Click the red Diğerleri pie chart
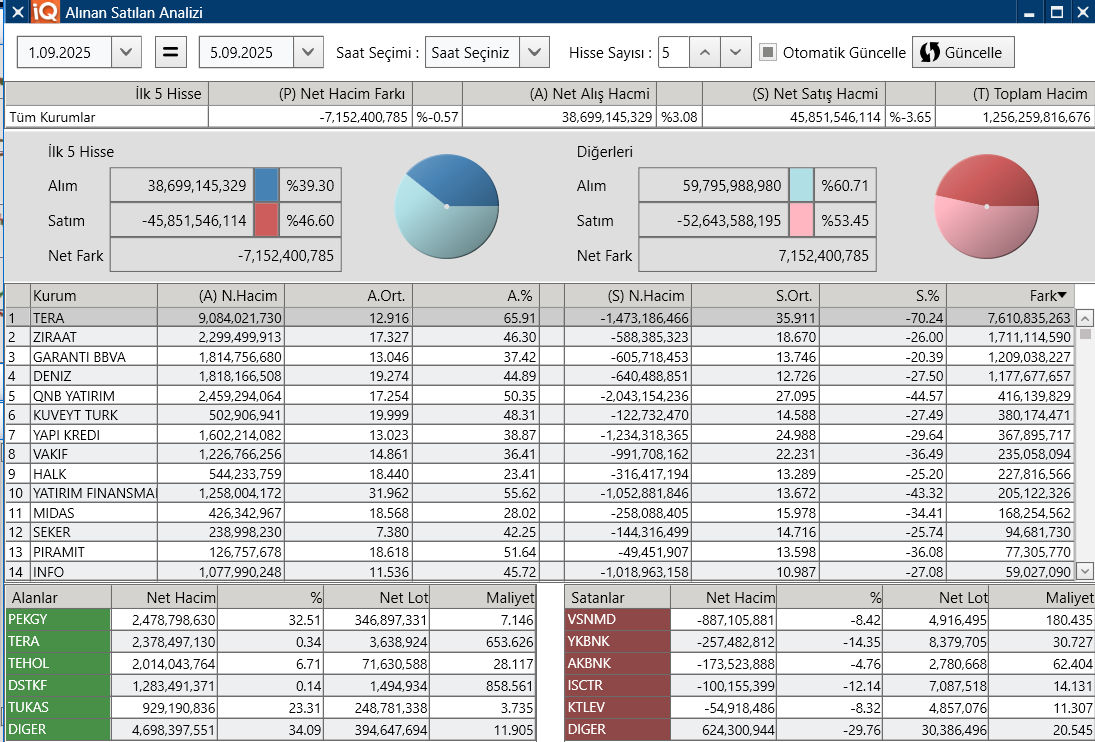 click(987, 207)
